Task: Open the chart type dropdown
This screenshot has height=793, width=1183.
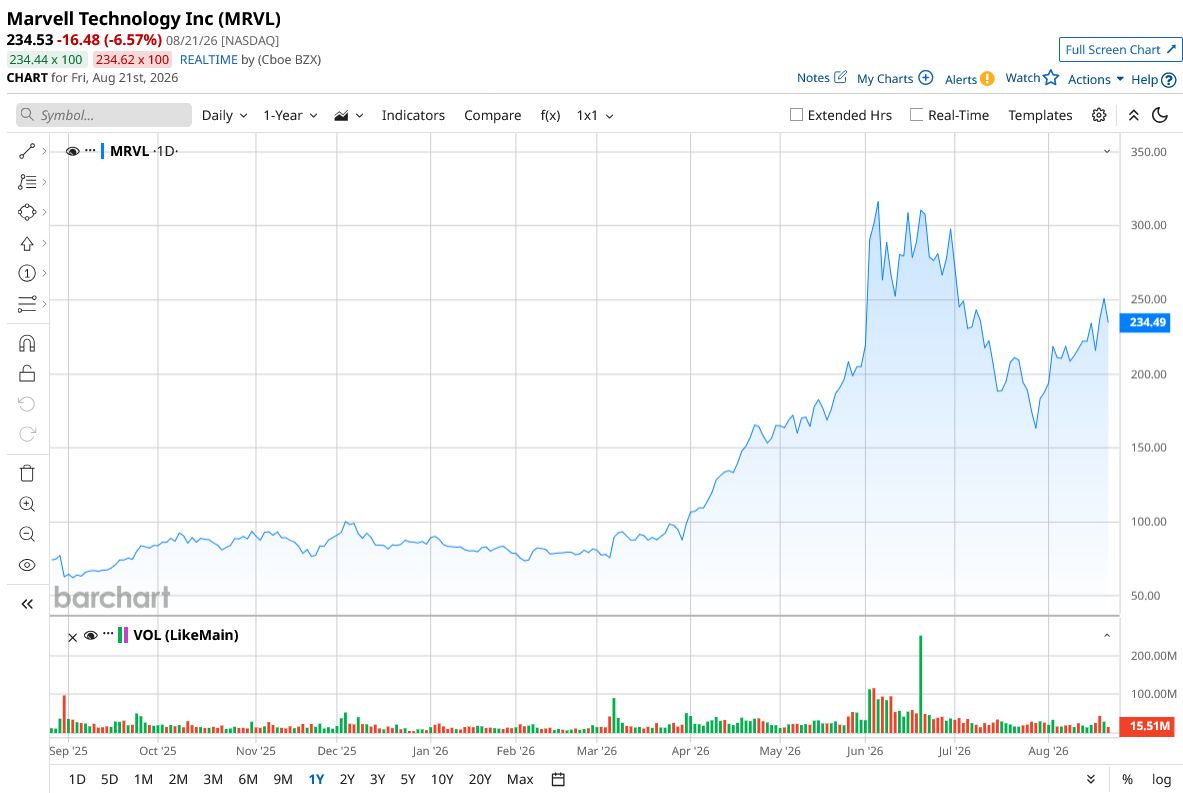Action: click(349, 115)
